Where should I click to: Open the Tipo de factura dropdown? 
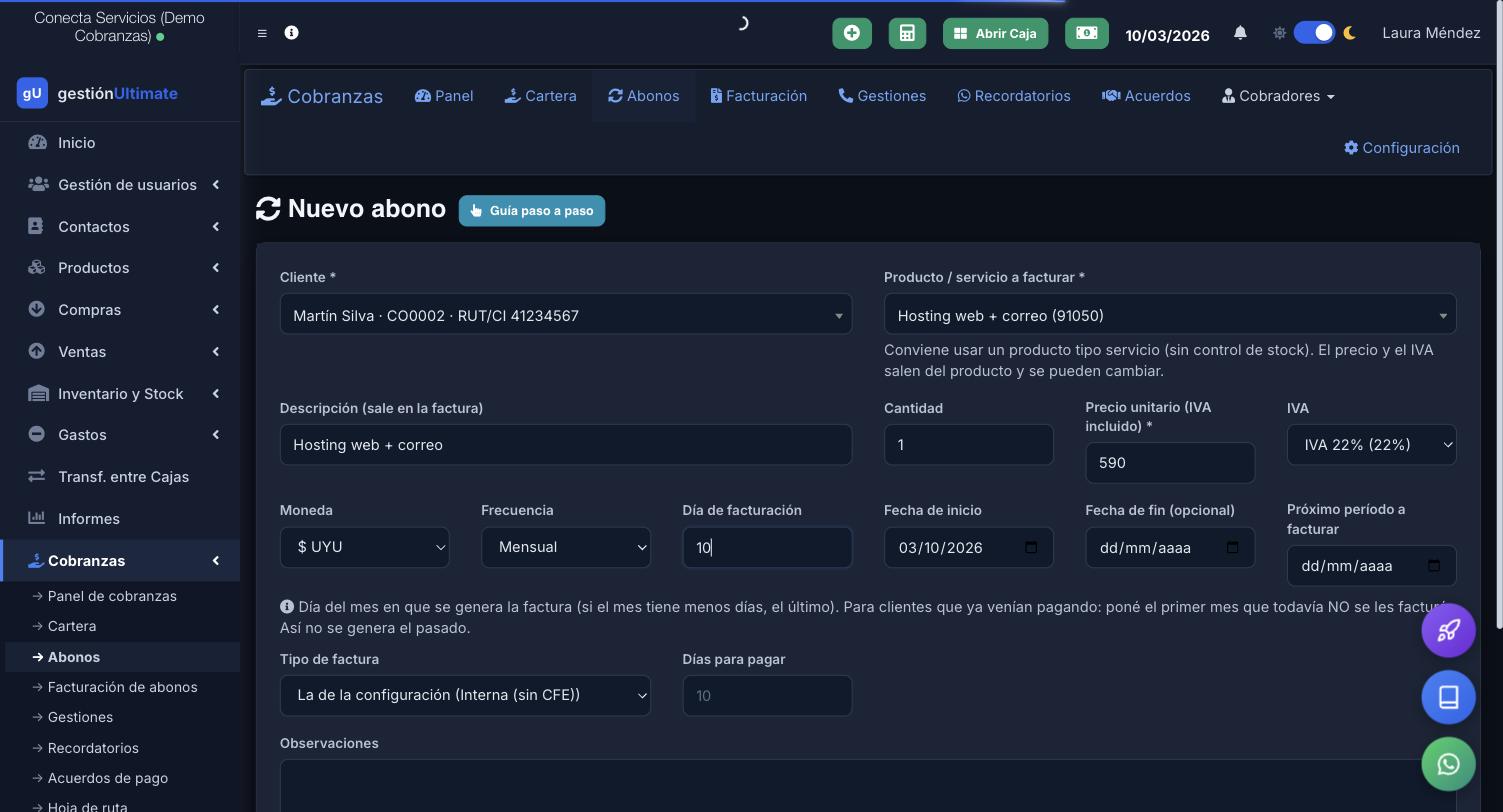click(465, 696)
